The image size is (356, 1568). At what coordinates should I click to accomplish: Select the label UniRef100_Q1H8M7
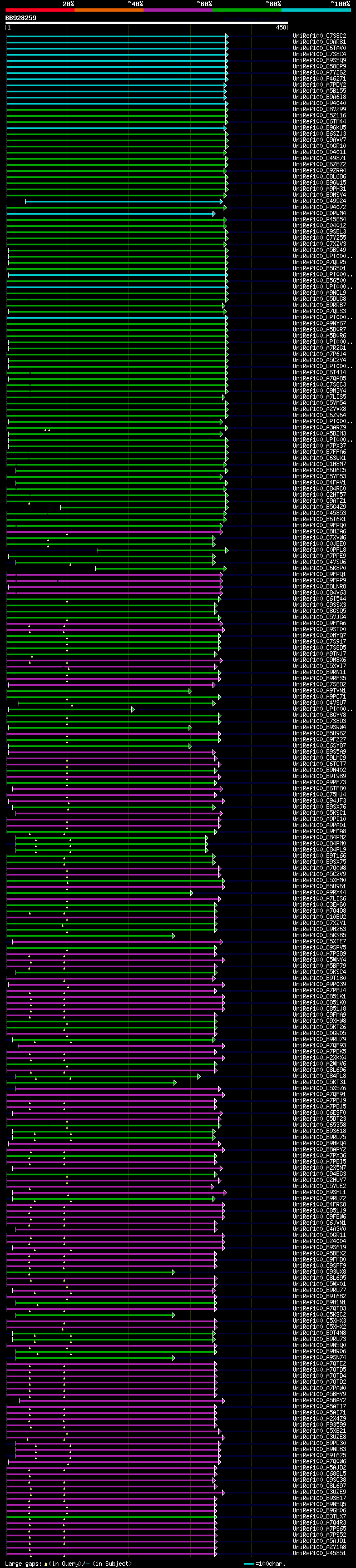coord(319,464)
